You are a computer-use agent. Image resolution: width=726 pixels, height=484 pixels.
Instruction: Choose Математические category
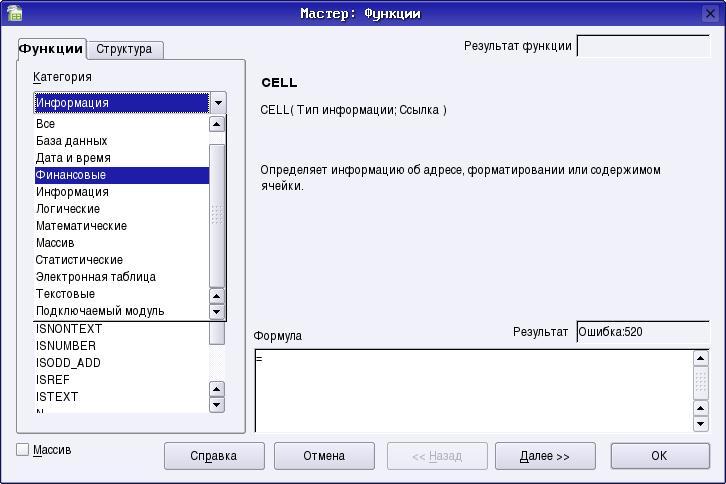point(122,226)
